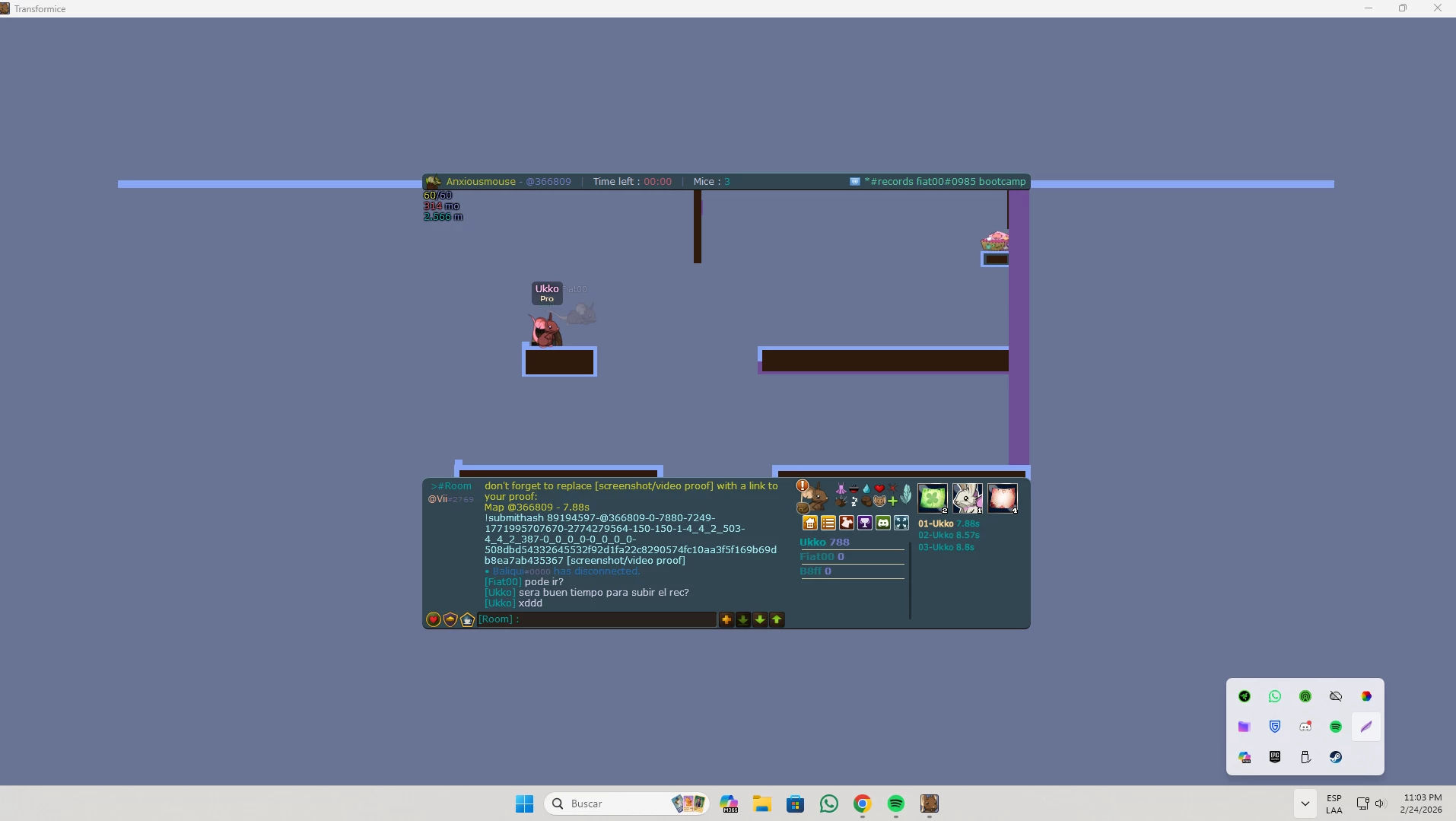Viewport: 1456px width, 821px height.
Task: Click the 01-Ukko 7.88s record entry
Action: click(x=949, y=523)
